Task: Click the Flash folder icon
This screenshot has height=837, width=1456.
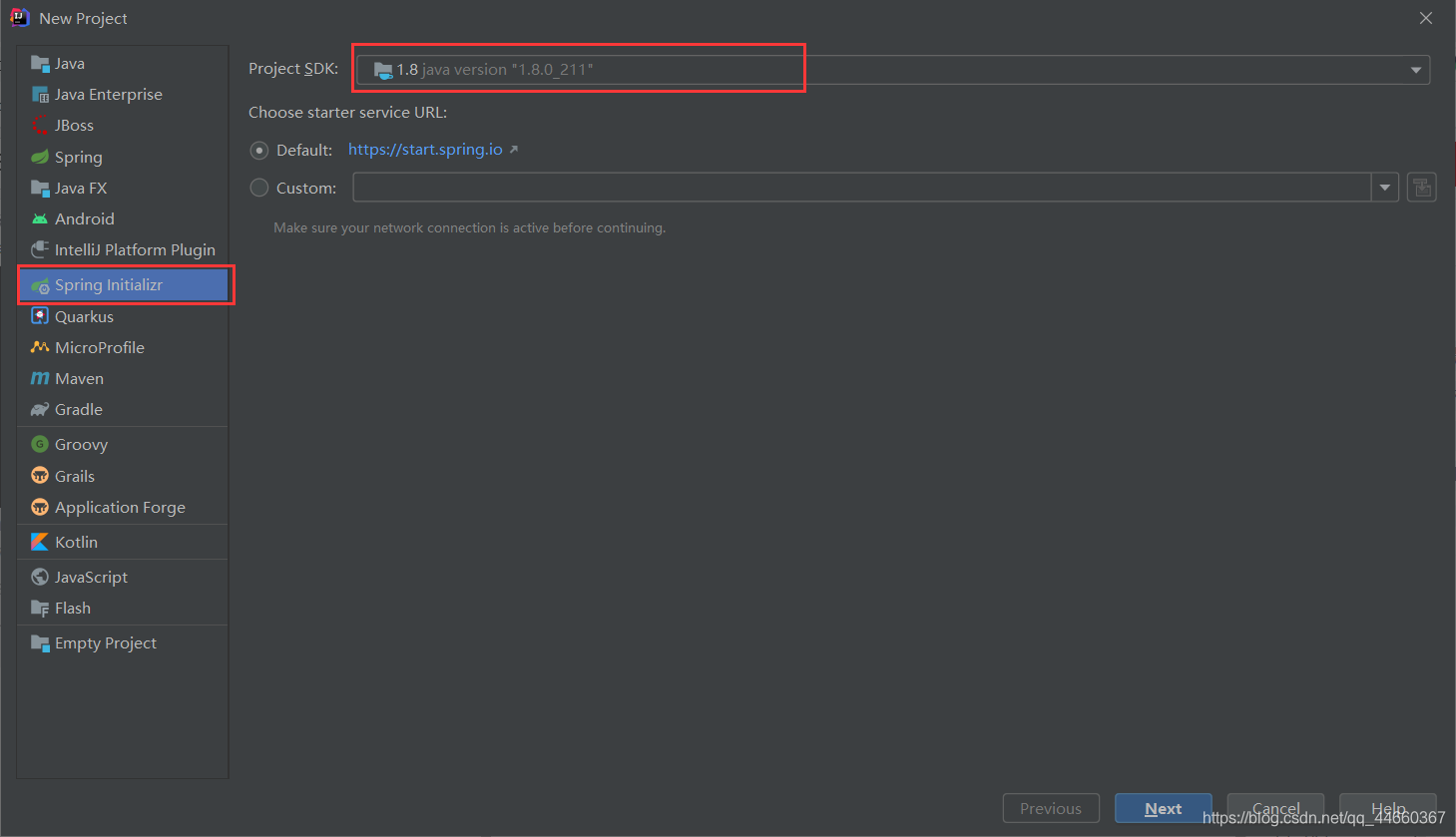Action: 40,608
